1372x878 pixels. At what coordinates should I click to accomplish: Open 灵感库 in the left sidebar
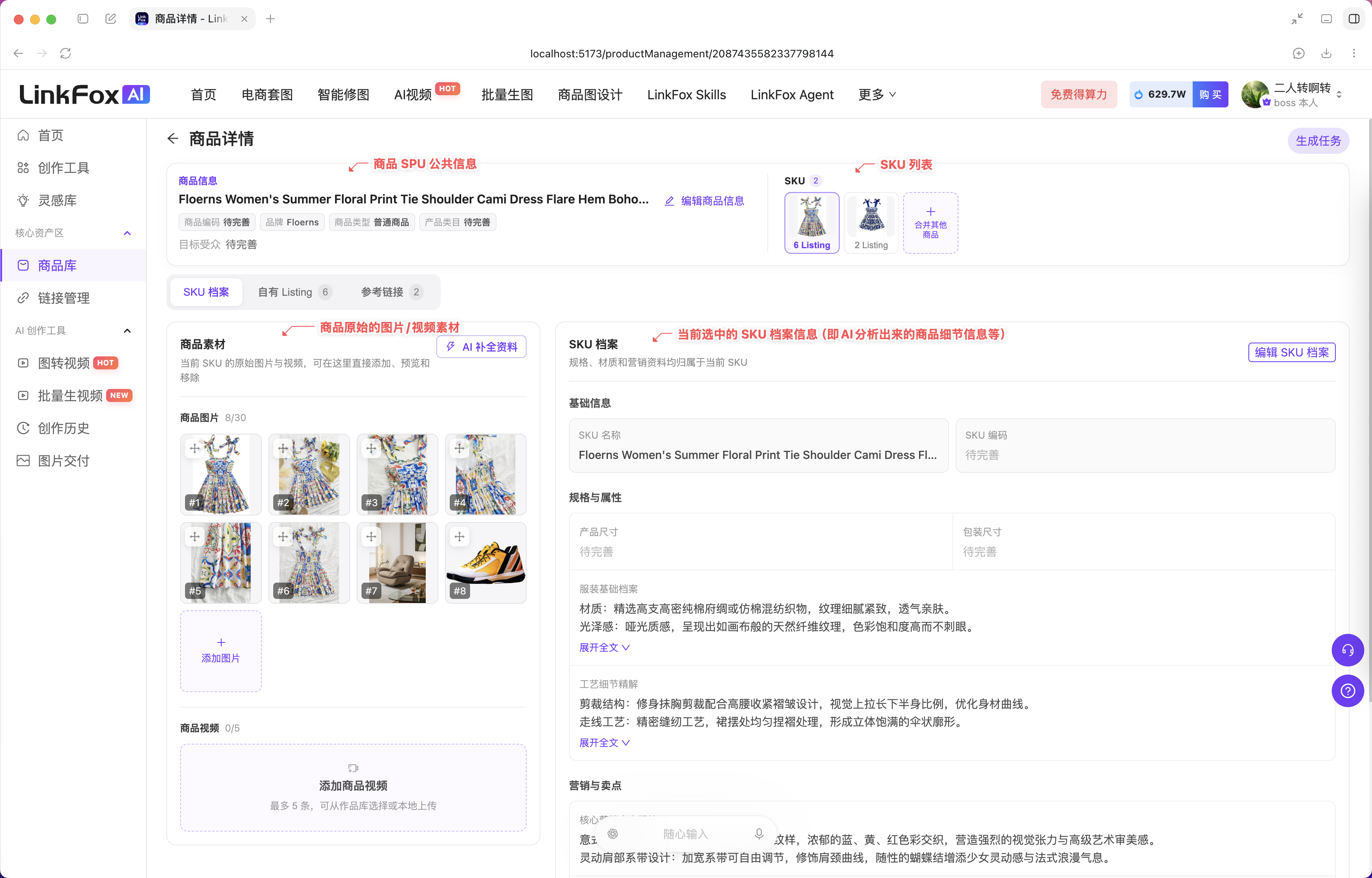pos(73,200)
